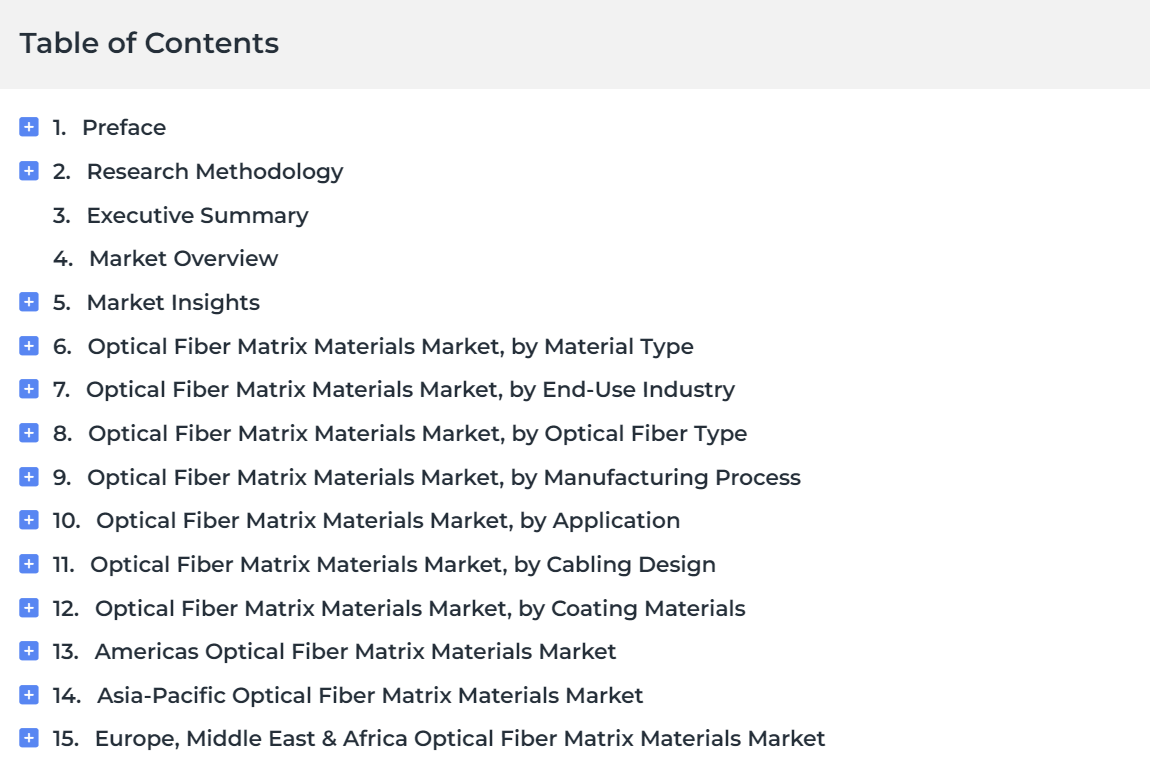Viewport: 1150px width, 764px height.
Task: Click plus icon beside by Coating Materials
Action: [x=29, y=608]
